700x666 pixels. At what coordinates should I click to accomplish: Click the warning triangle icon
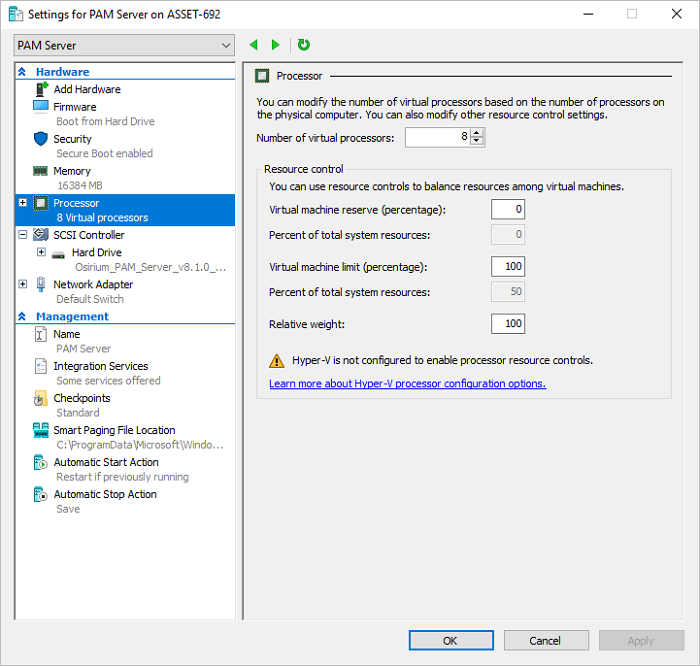[x=277, y=361]
